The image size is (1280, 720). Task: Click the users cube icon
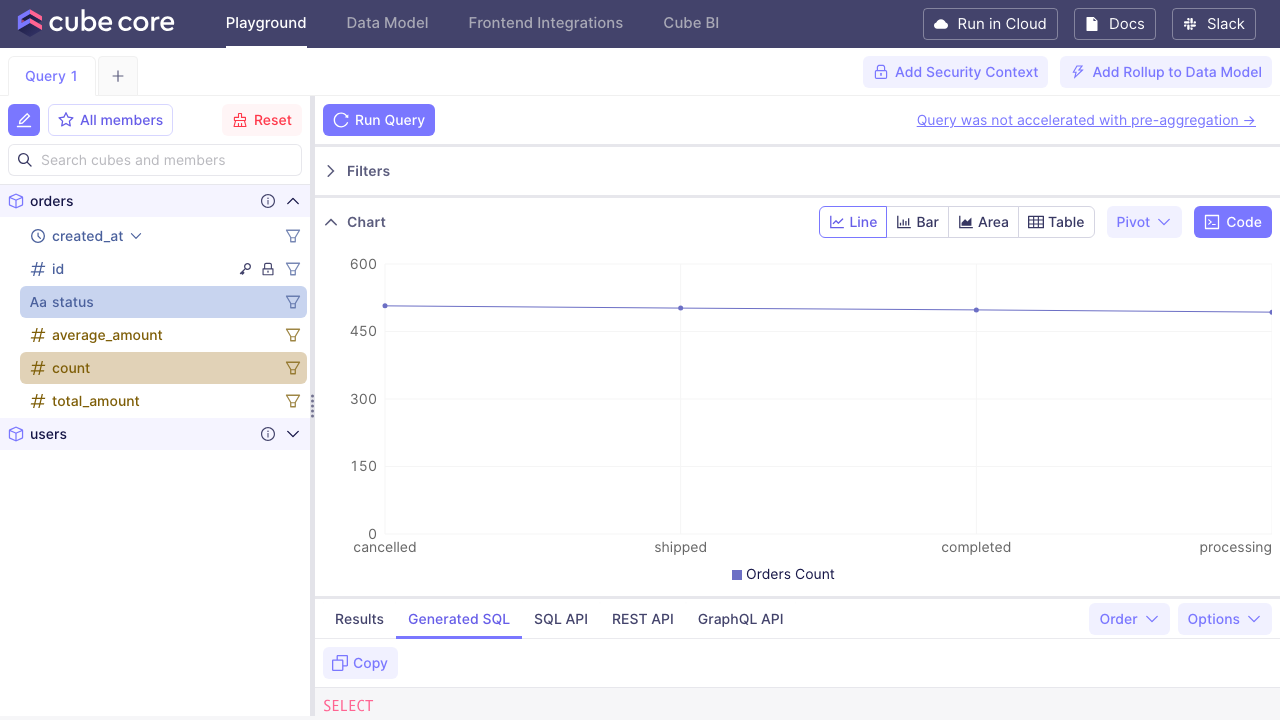pyautogui.click(x=16, y=434)
